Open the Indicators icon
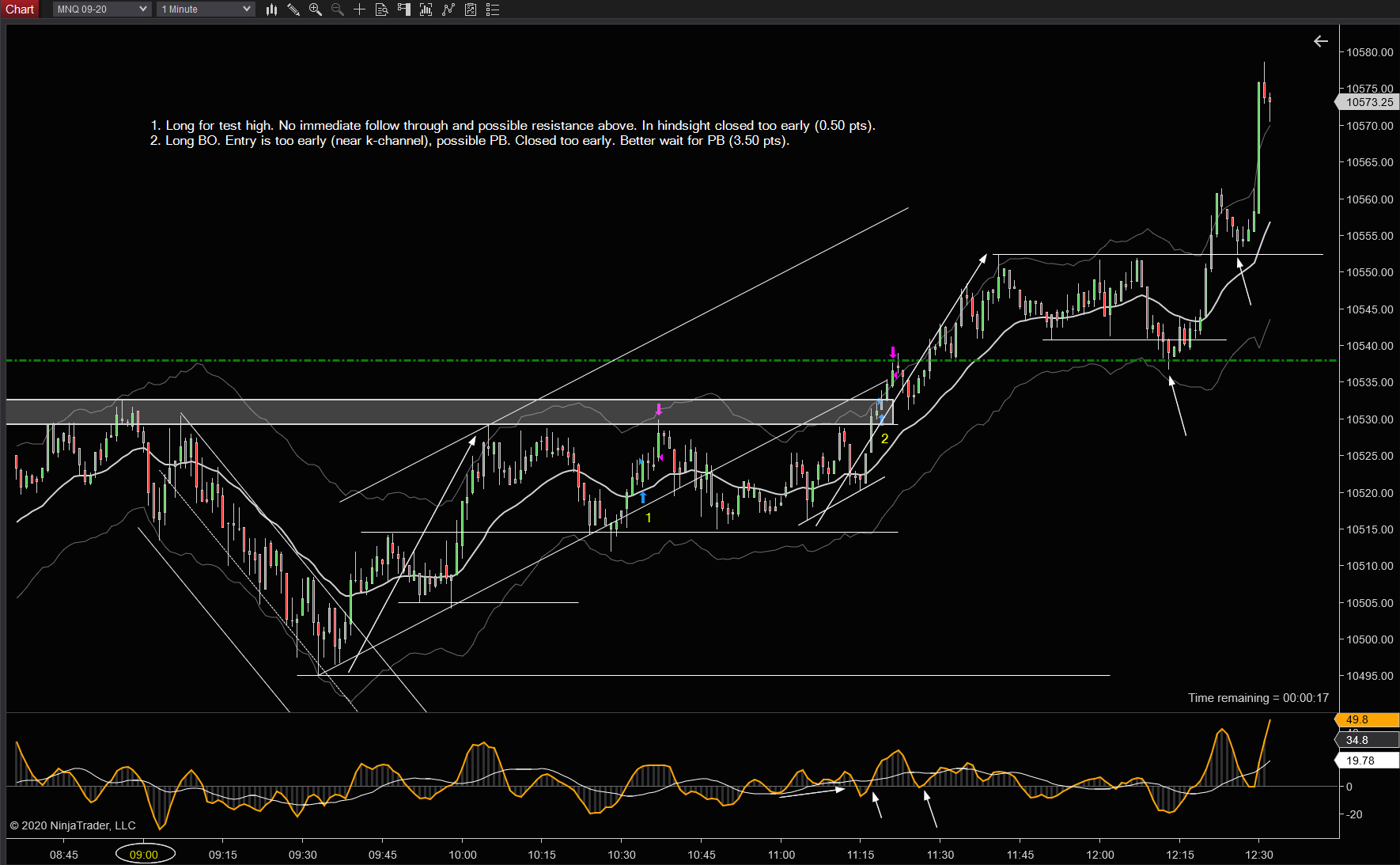 pyautogui.click(x=448, y=9)
